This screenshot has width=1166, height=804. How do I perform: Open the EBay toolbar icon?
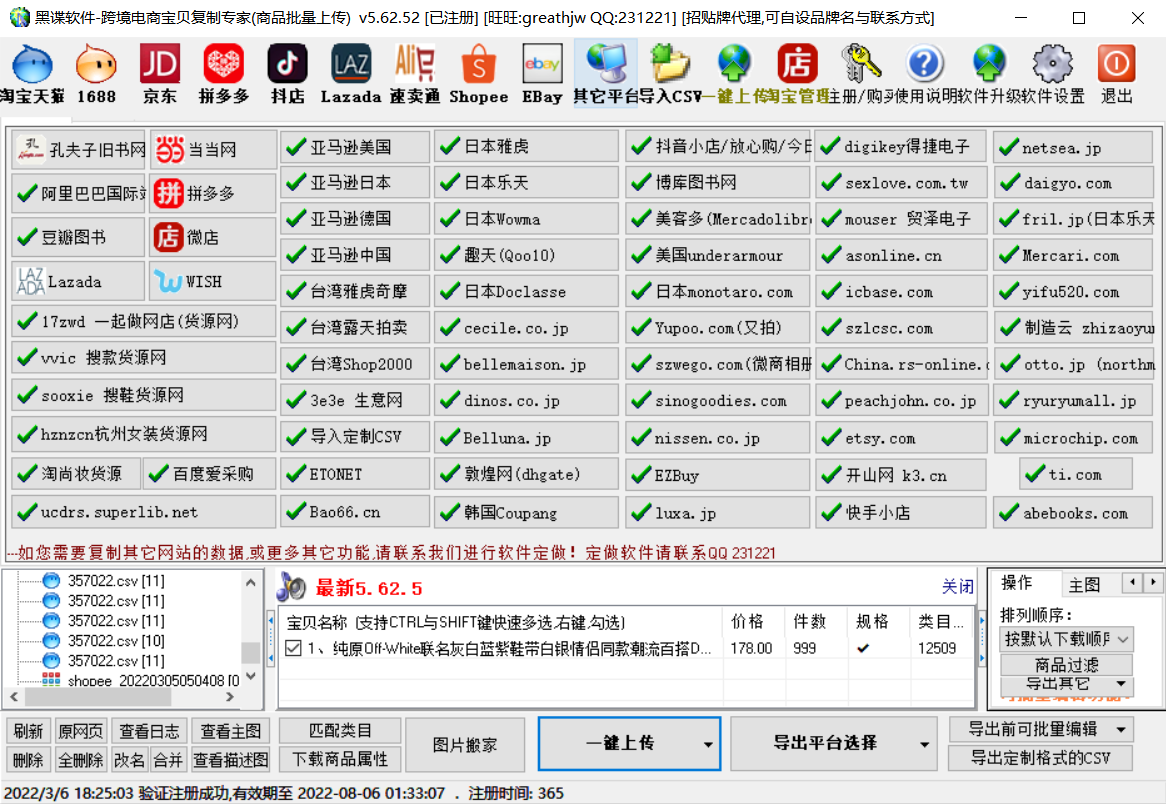[x=542, y=73]
